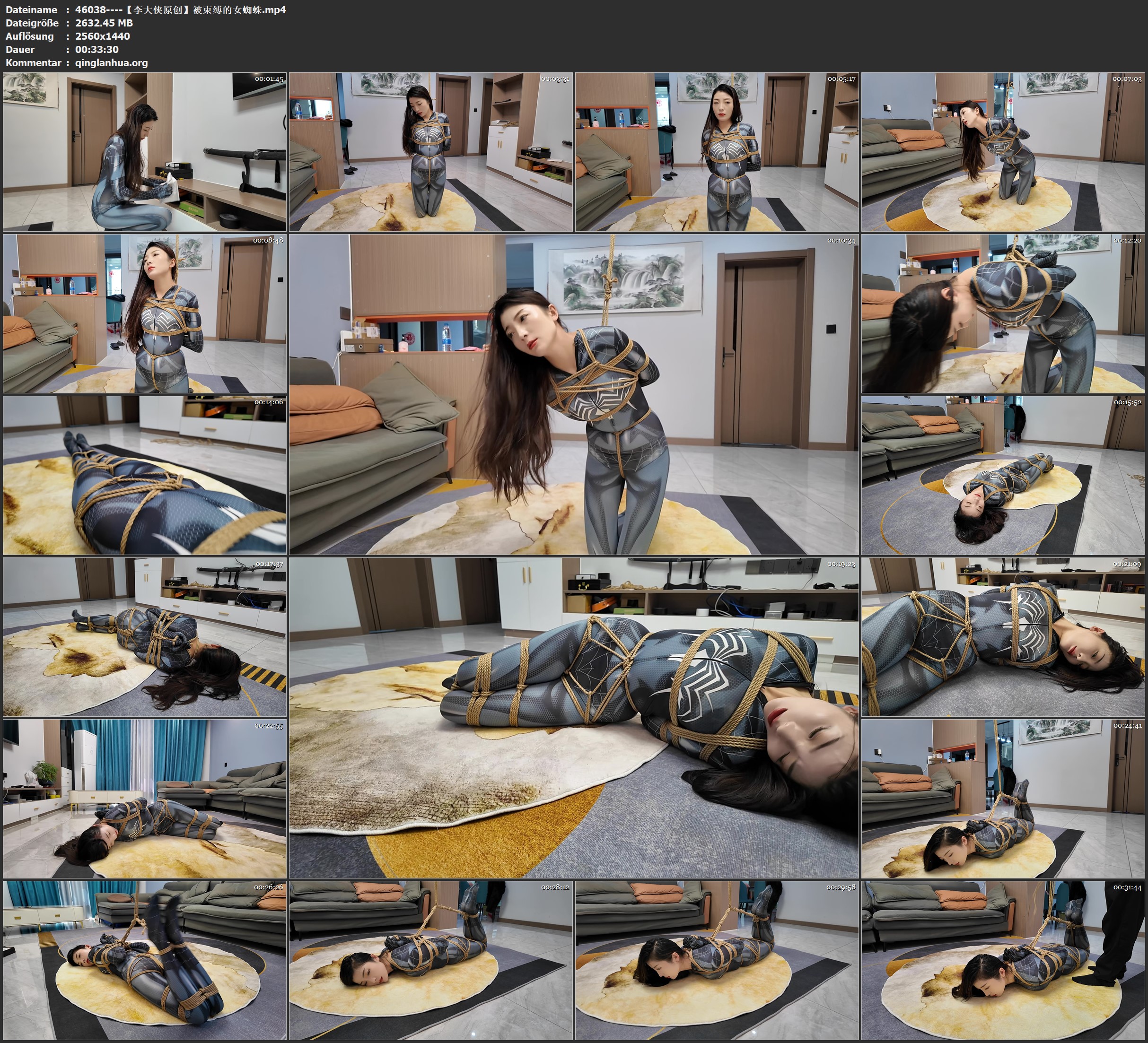Select the frame timestamped 00:26:26
This screenshot has height=1043, width=1148.
(145, 960)
